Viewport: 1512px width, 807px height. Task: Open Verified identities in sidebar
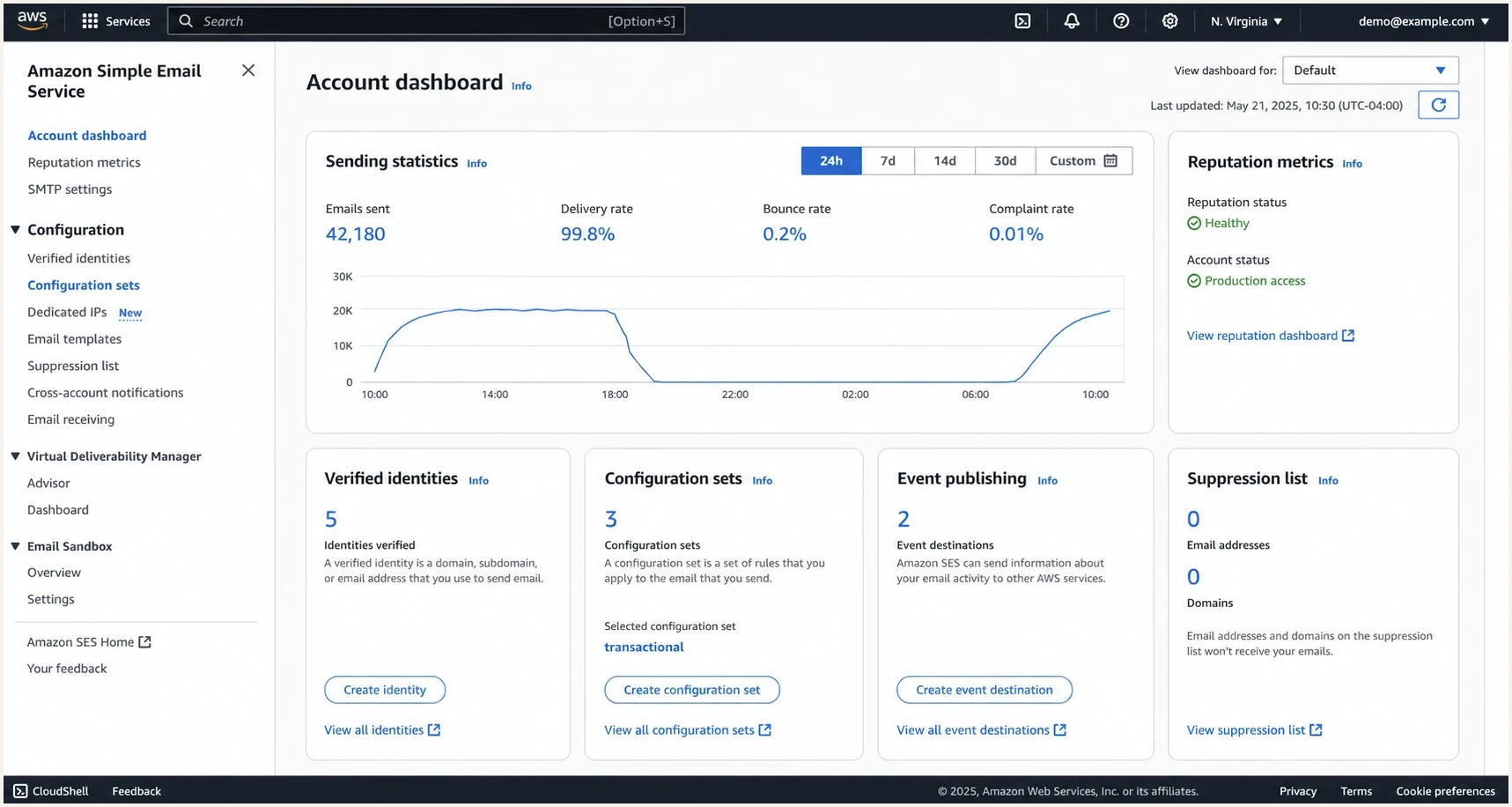(x=78, y=258)
